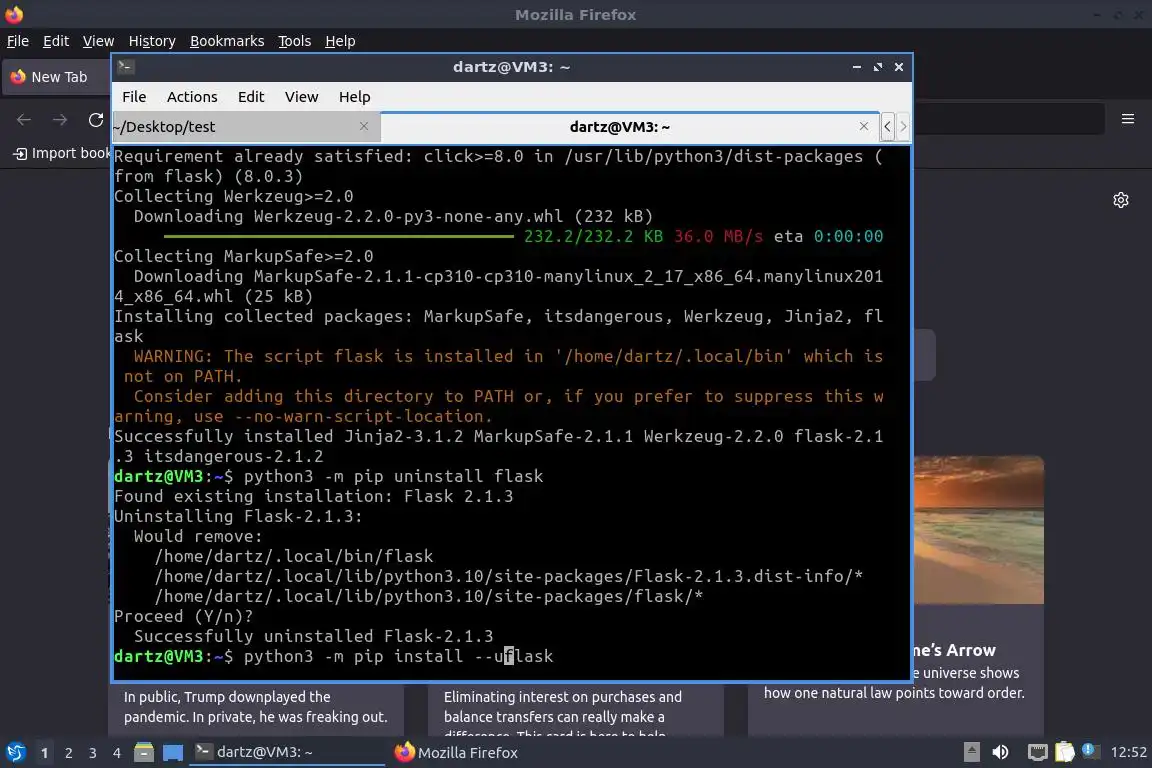The width and height of the screenshot is (1152, 768).
Task: Minimize the terminal window
Action: pyautogui.click(x=856, y=67)
